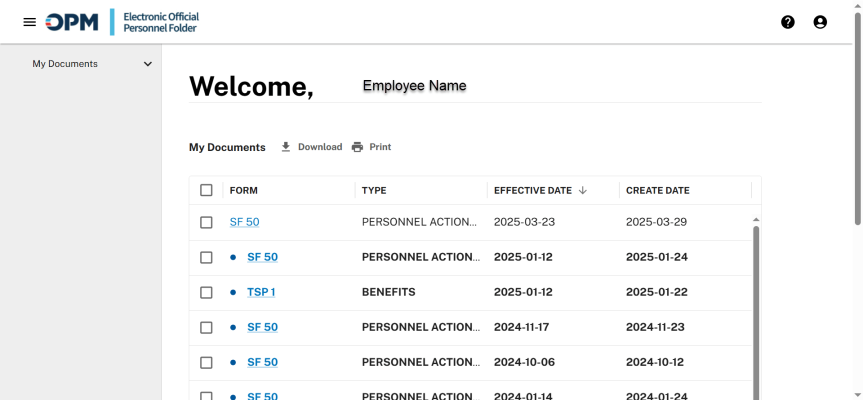
Task: Click the Download icon
Action: [286, 147]
